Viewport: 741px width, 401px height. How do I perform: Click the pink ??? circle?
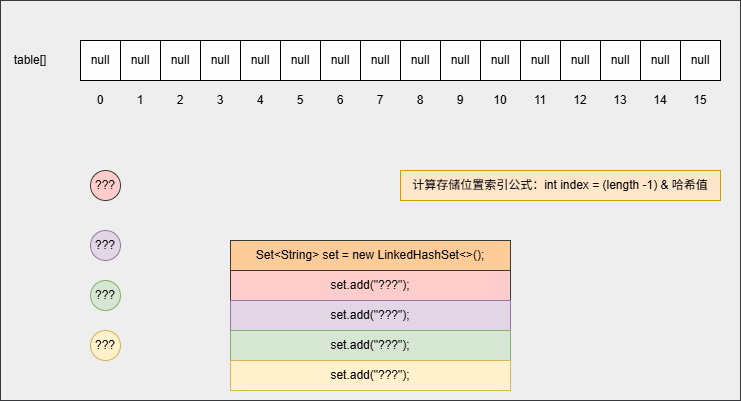click(105, 186)
